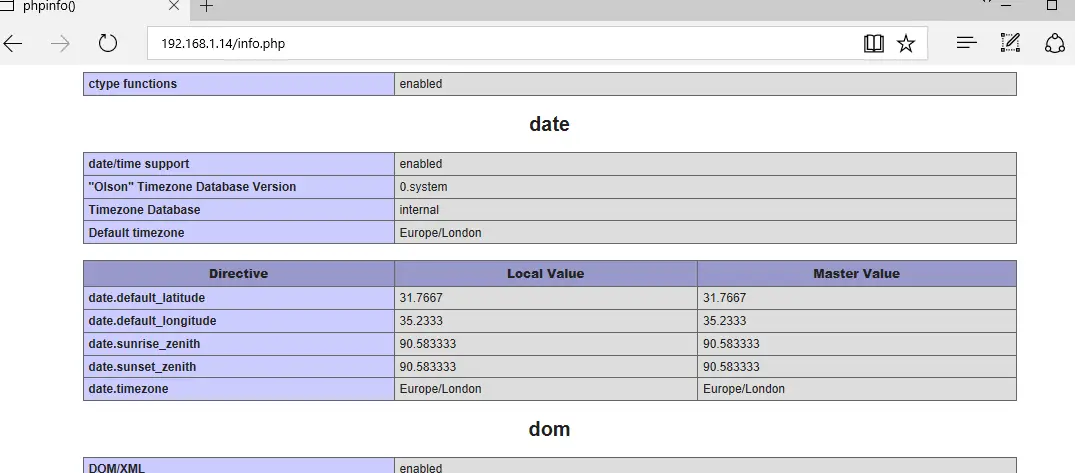Click the dom section heading
Screen dimensions: 1075x473
click(x=549, y=429)
